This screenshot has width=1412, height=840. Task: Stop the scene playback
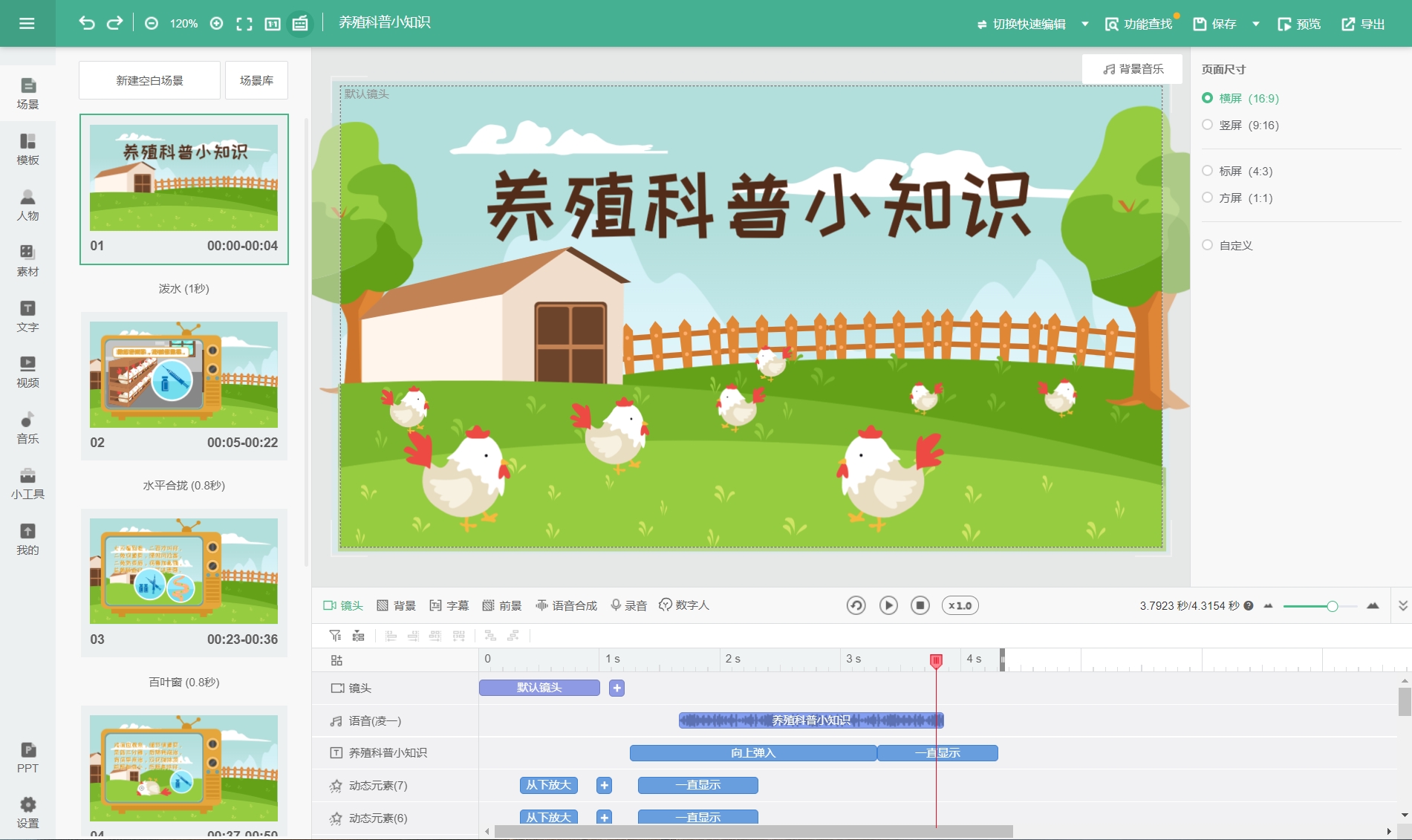(920, 605)
